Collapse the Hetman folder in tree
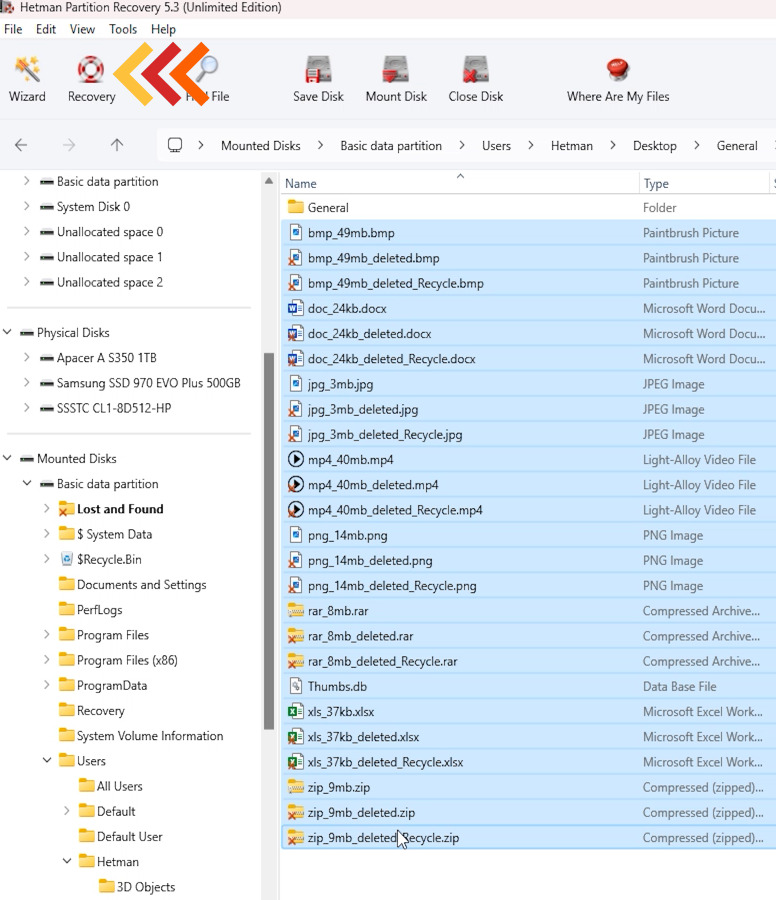 67,861
